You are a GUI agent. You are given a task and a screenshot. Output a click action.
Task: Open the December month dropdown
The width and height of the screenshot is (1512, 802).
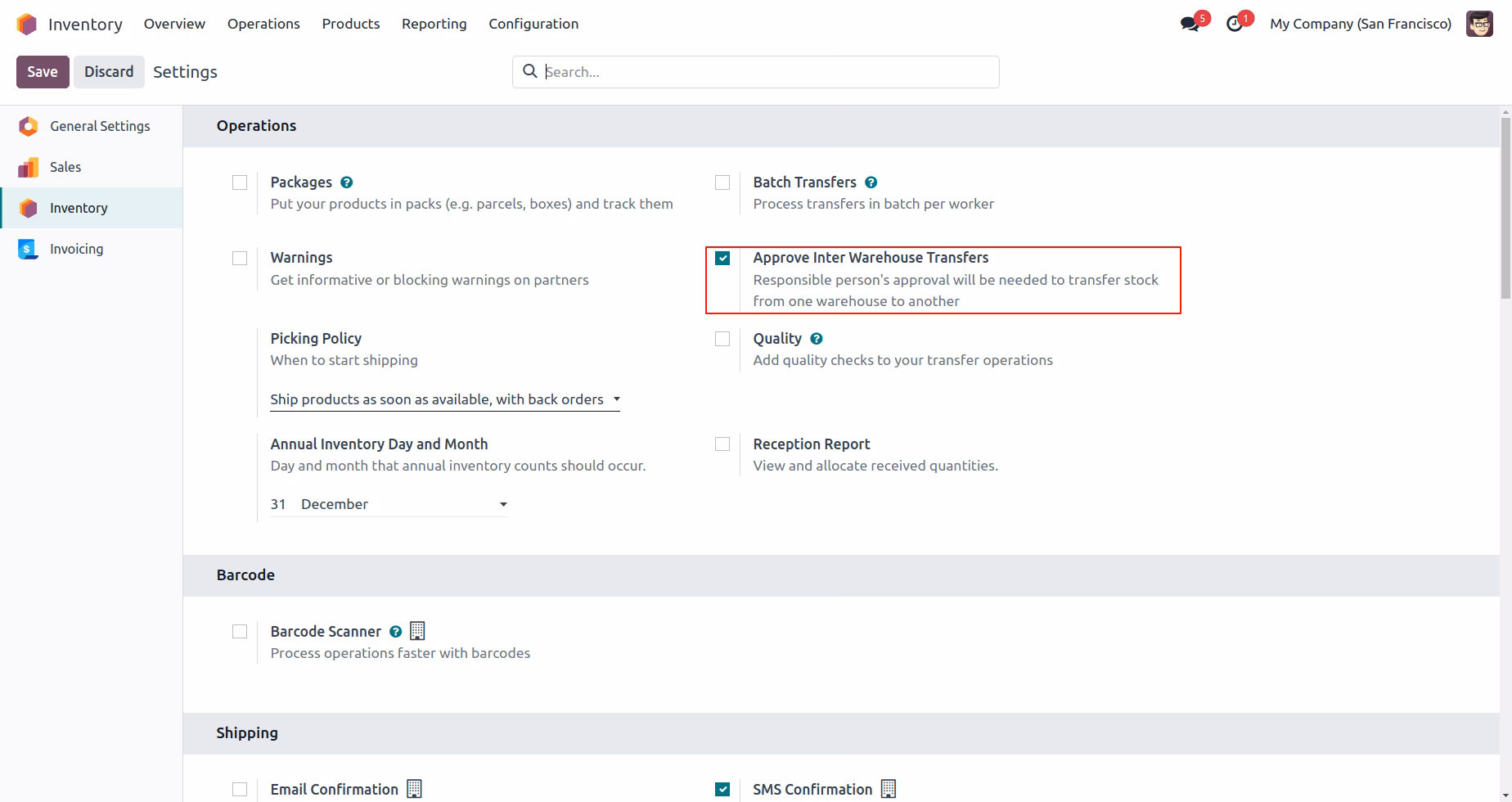404,504
